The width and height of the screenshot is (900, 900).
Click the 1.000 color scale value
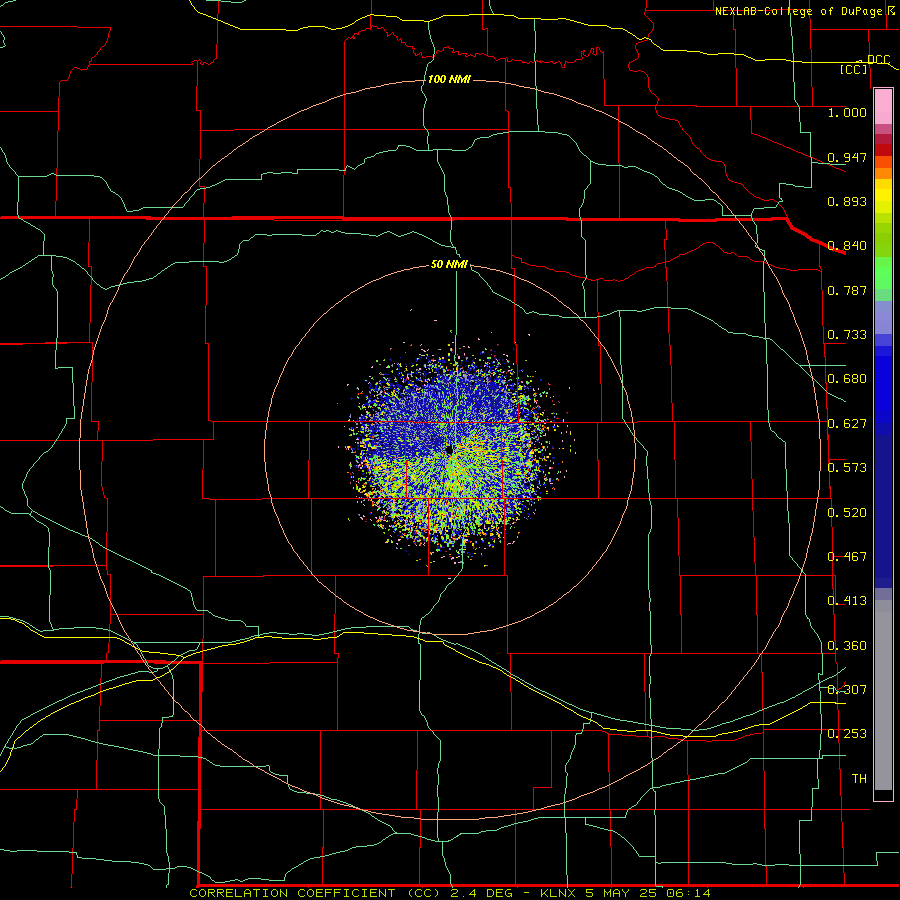coord(847,112)
